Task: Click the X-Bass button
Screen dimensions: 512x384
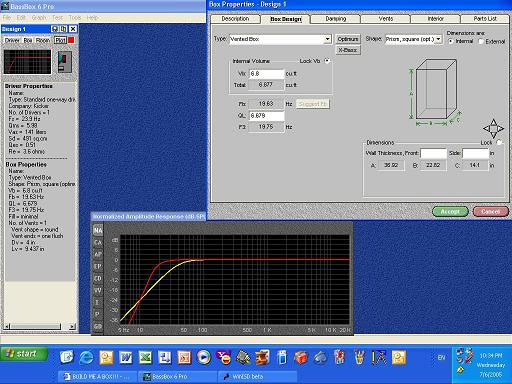Action: [348, 50]
